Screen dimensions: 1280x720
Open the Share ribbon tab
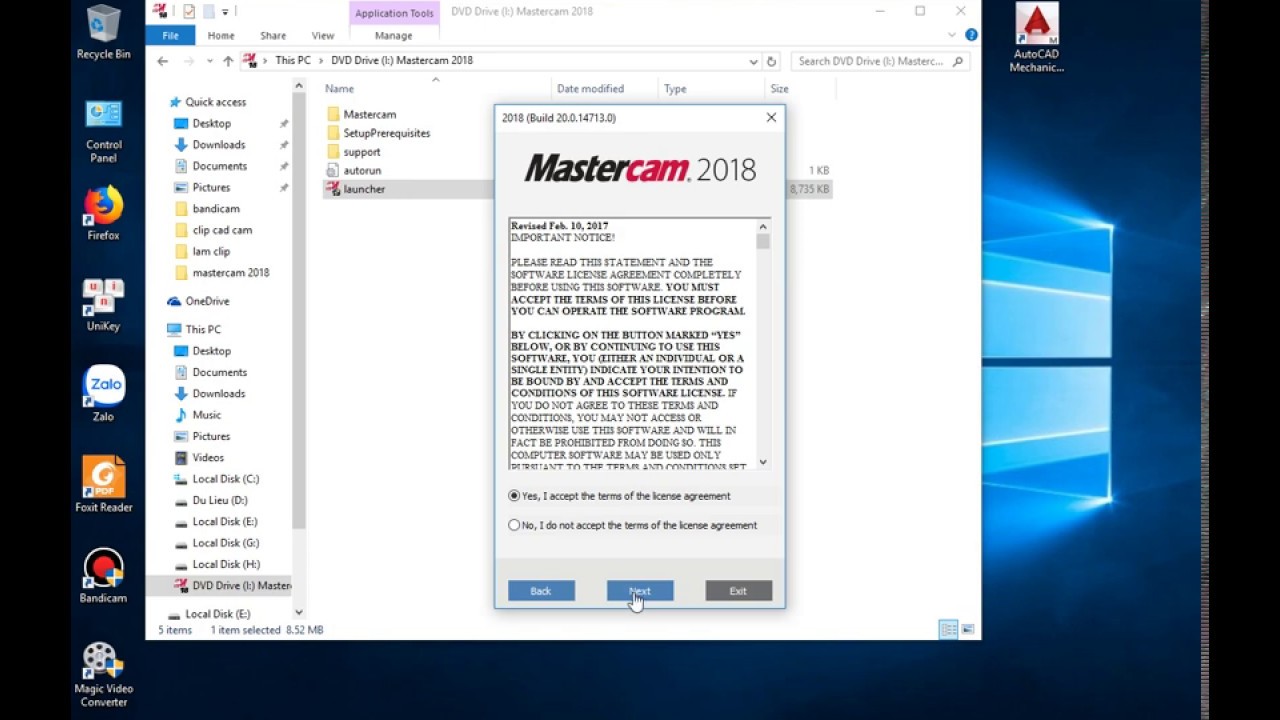point(273,35)
